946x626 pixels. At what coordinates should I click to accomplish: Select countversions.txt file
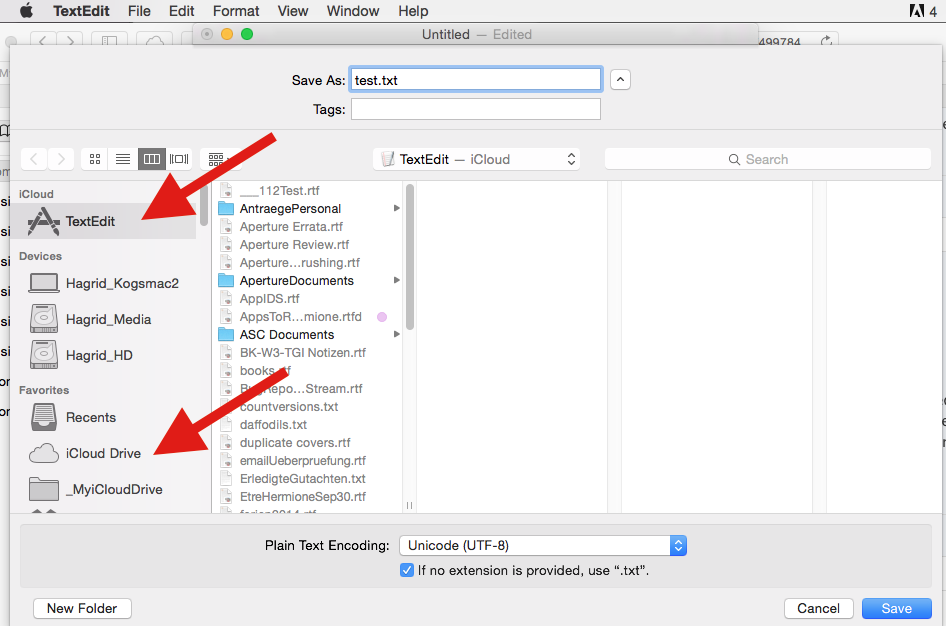[288, 406]
